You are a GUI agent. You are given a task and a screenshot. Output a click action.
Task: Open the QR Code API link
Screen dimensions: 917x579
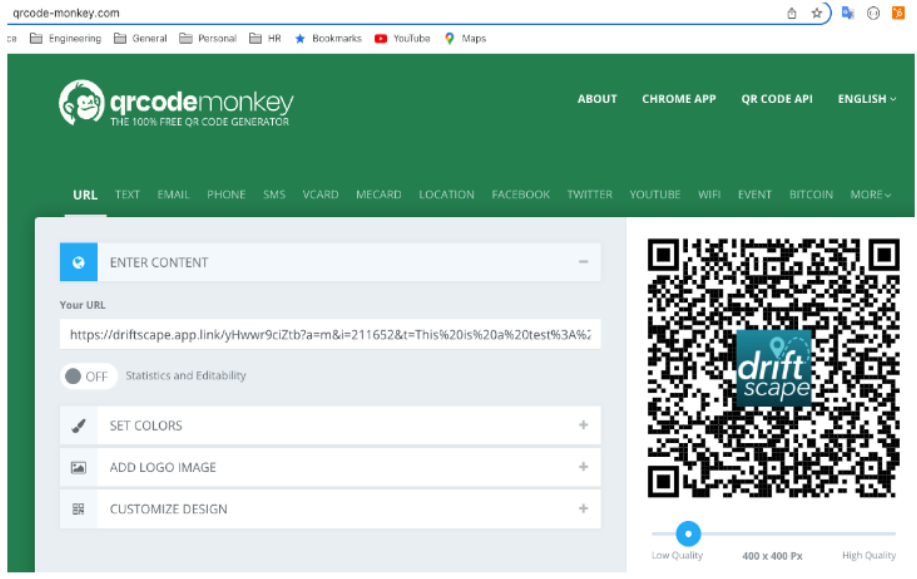click(777, 99)
